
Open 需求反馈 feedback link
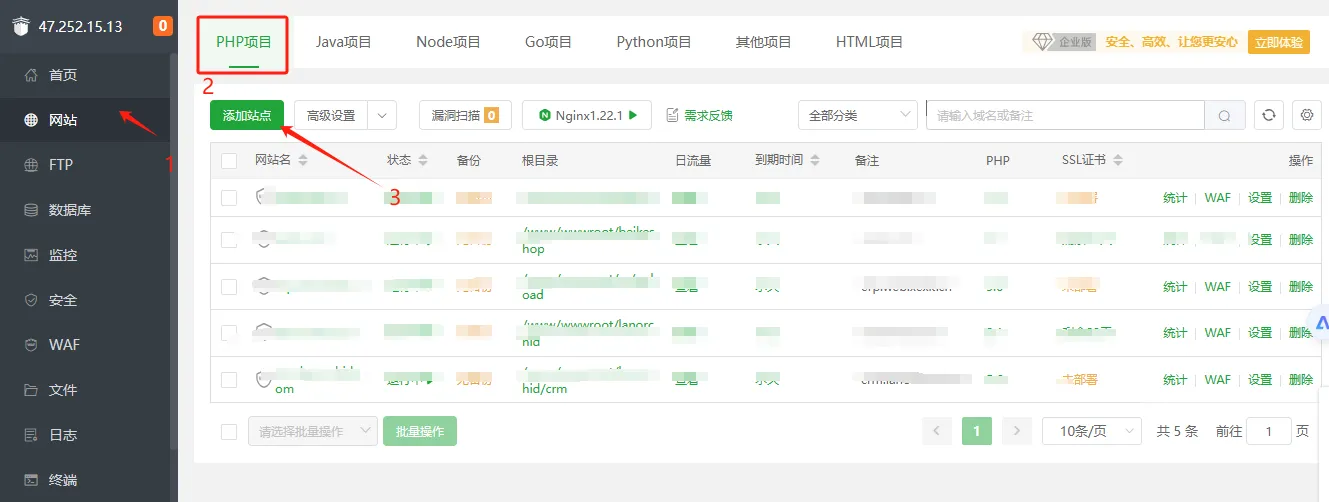(x=708, y=116)
